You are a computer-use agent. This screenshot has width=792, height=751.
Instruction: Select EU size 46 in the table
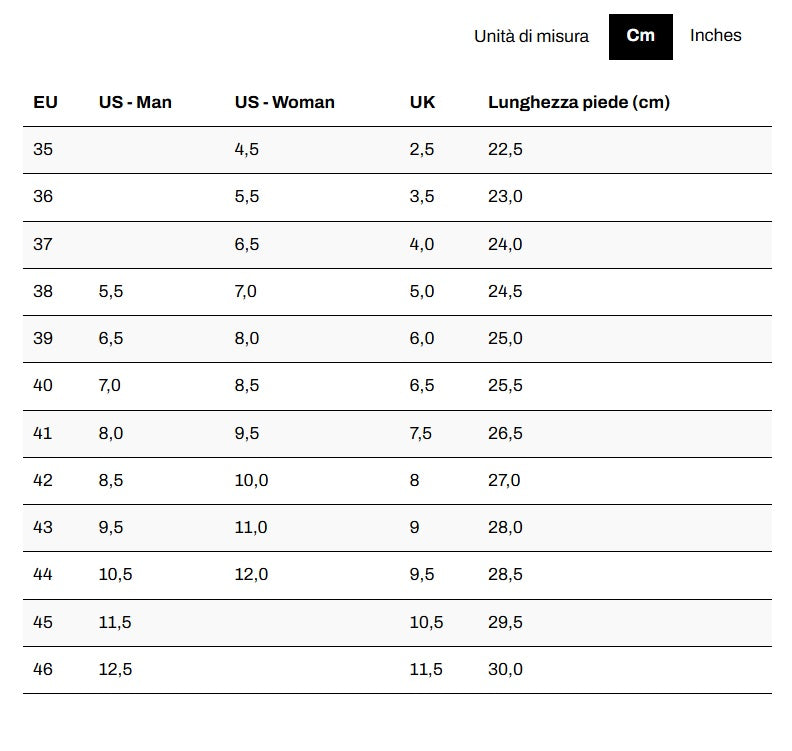point(43,670)
